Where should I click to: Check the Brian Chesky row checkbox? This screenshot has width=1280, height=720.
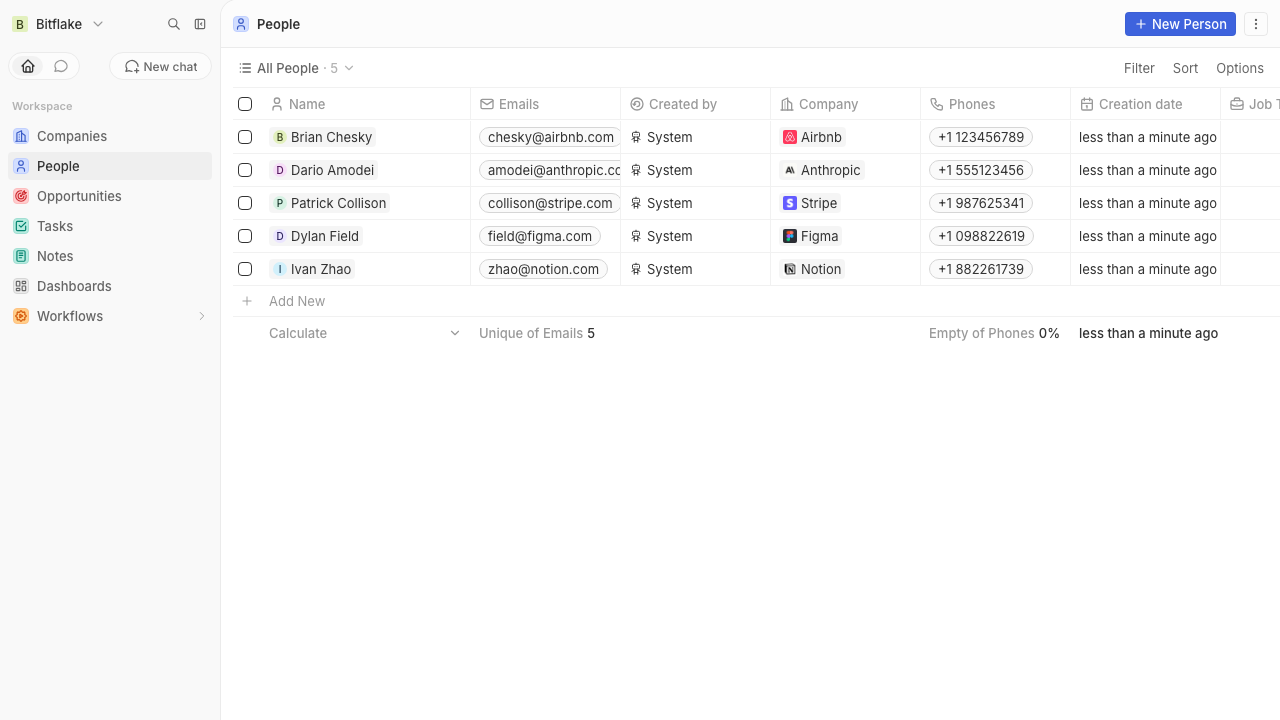(x=245, y=137)
